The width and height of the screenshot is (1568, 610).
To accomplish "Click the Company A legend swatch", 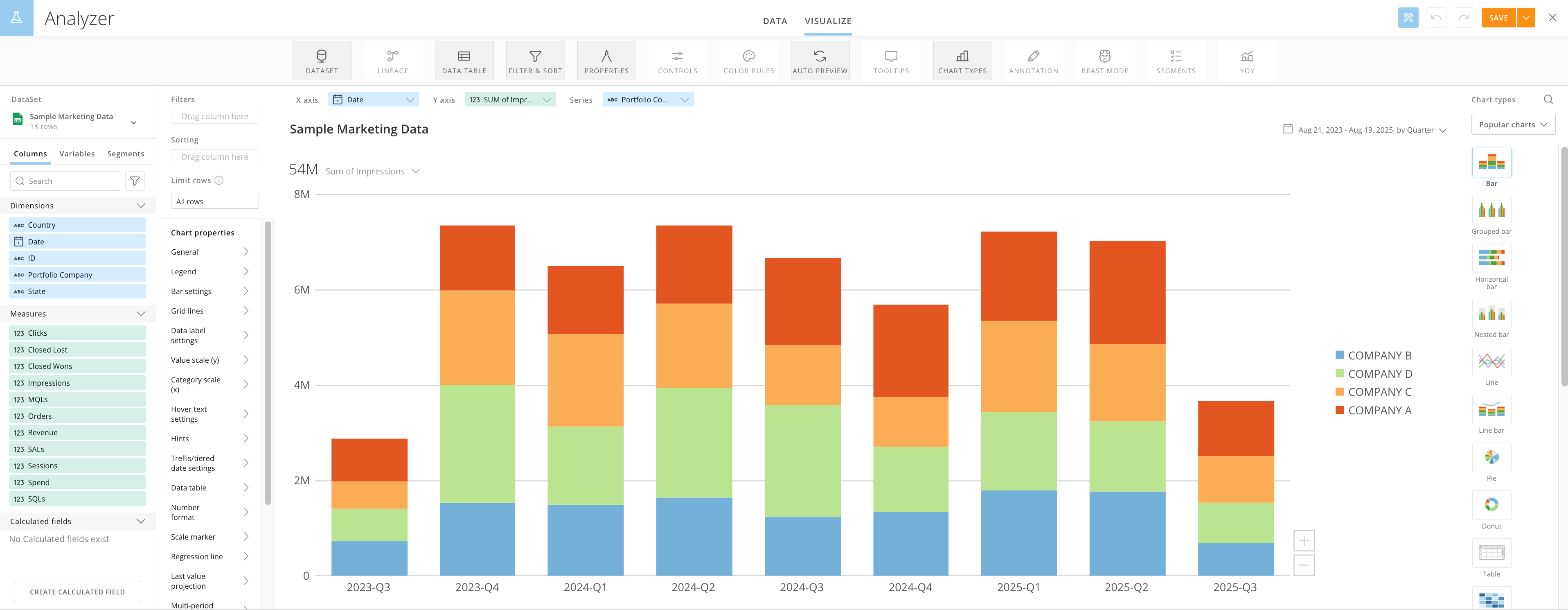I will pyautogui.click(x=1339, y=410).
